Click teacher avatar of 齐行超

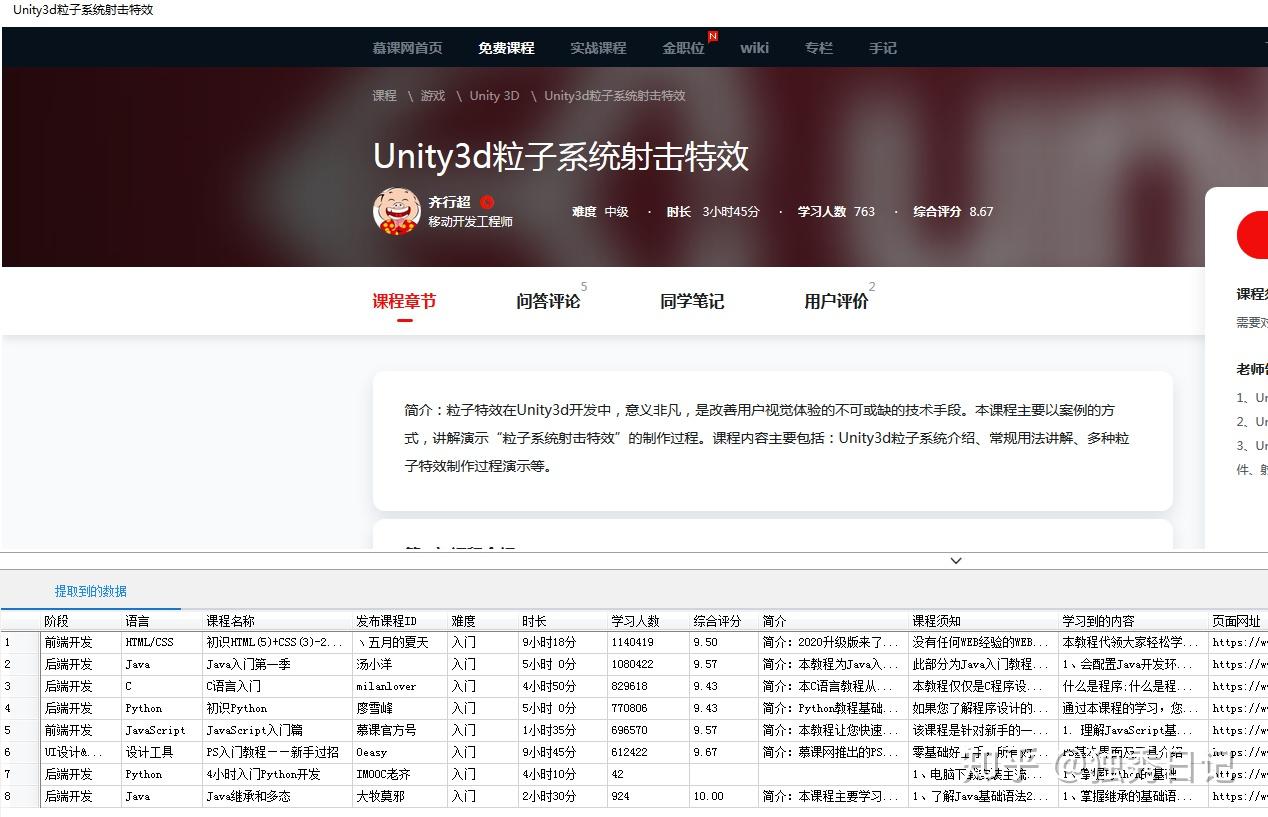[396, 211]
